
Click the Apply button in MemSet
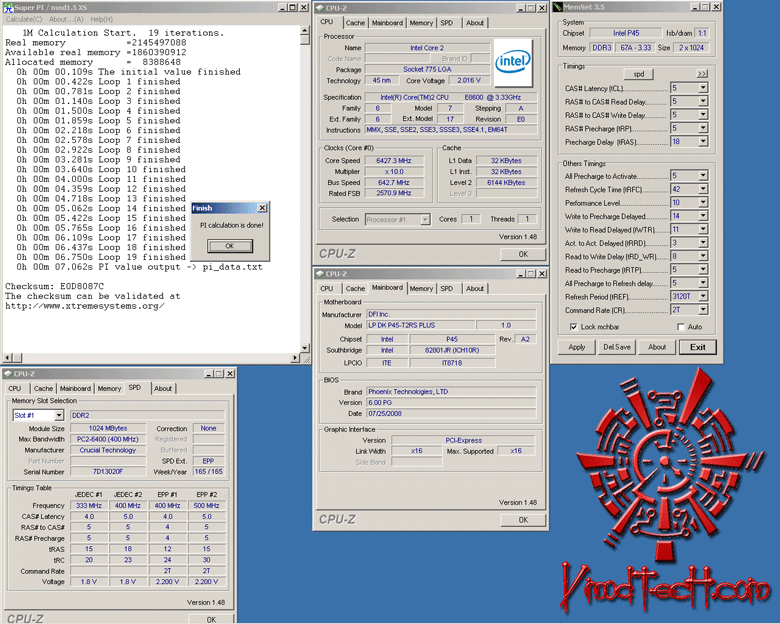[x=577, y=347]
